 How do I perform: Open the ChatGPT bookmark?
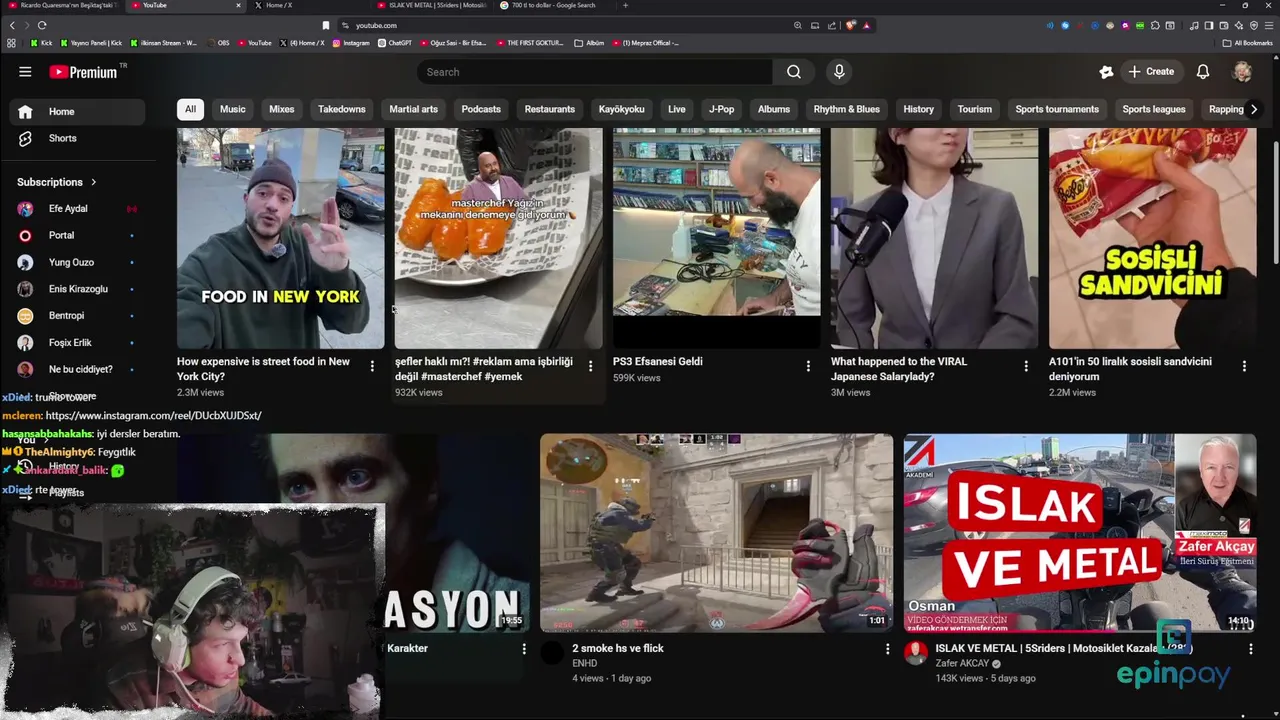coord(395,43)
